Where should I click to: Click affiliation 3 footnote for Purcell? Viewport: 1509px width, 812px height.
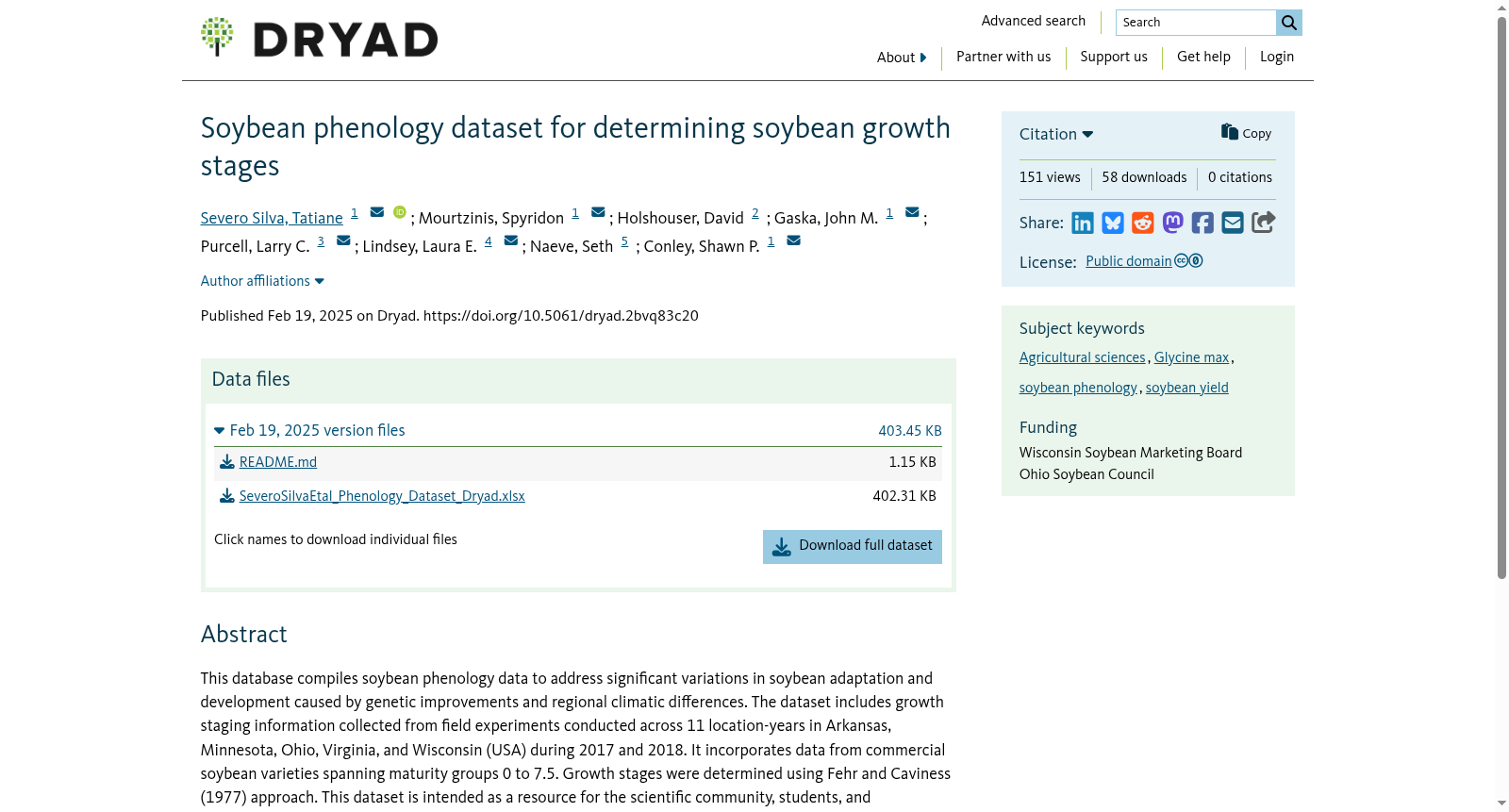(321, 241)
